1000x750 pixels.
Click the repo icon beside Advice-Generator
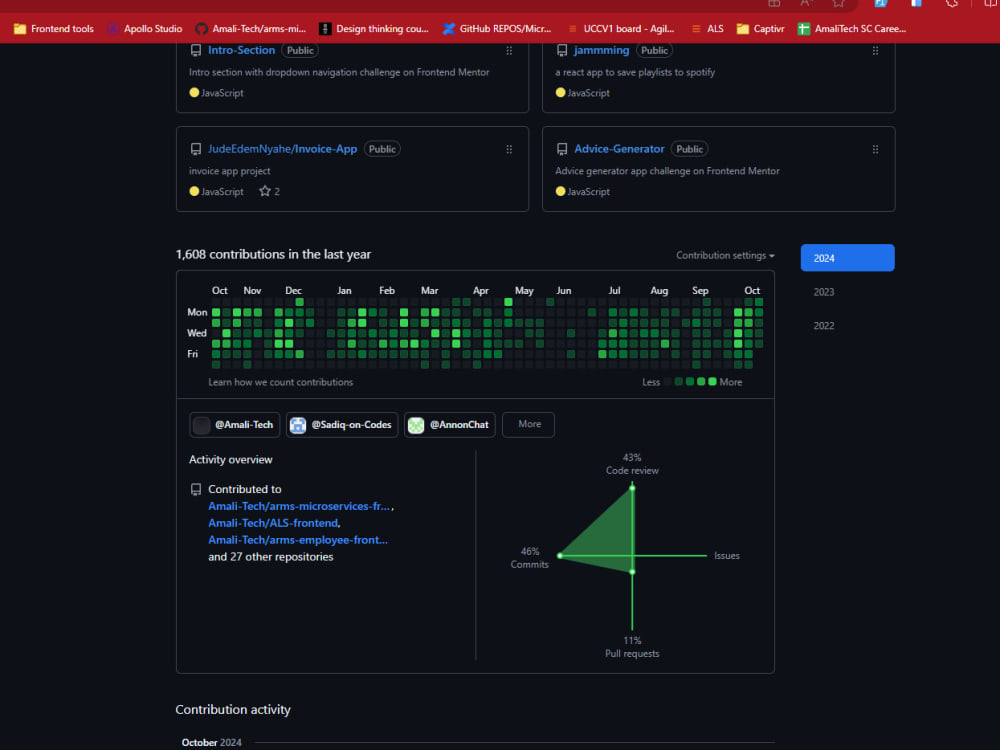(x=562, y=149)
